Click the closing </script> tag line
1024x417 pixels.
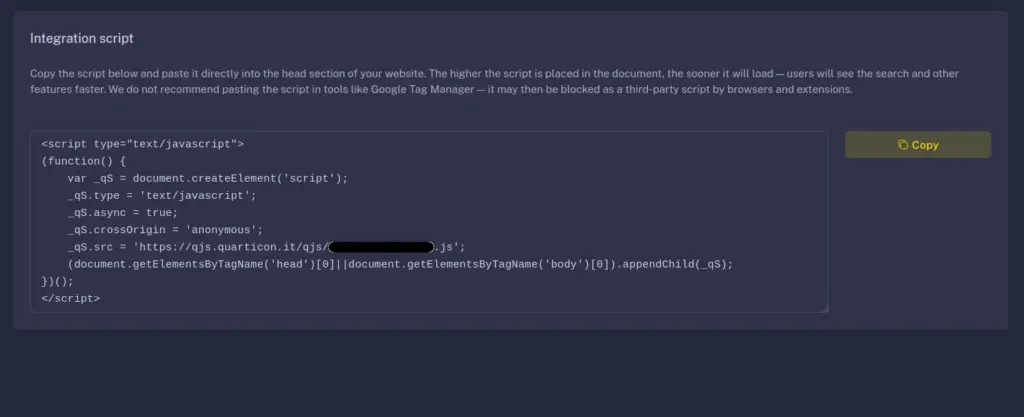pyautogui.click(x=71, y=298)
